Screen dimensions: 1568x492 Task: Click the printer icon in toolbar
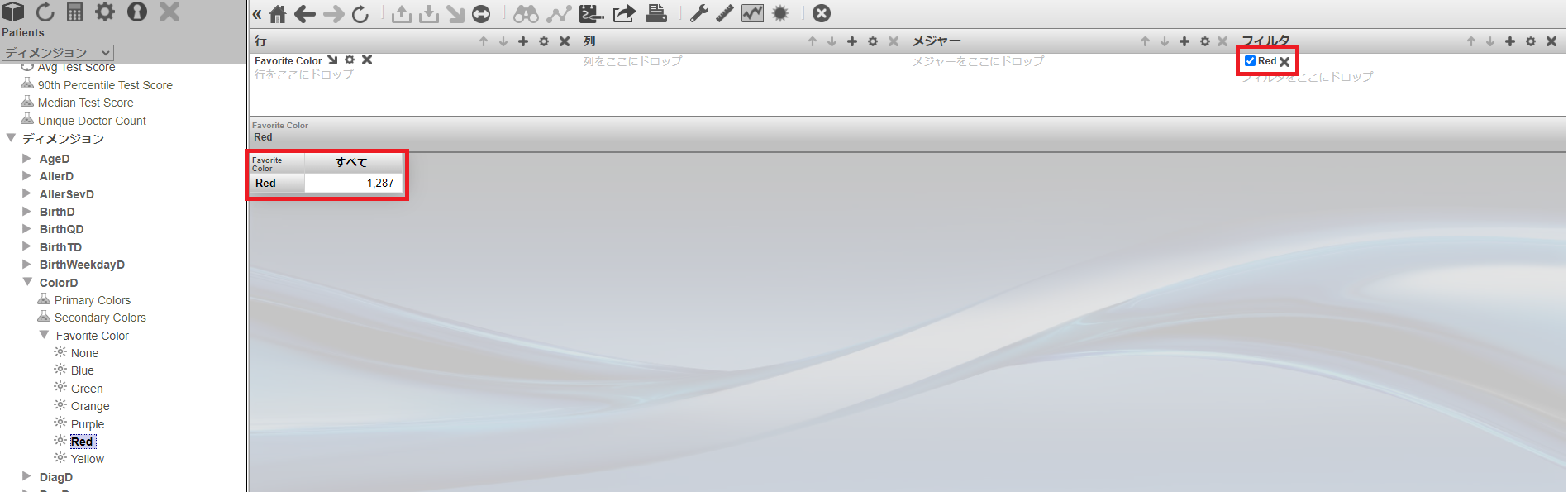point(656,14)
